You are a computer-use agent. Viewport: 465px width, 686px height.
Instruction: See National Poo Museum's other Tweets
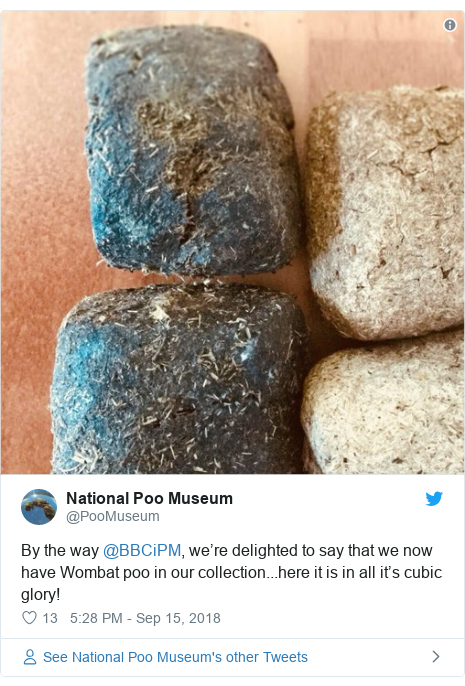[175, 657]
